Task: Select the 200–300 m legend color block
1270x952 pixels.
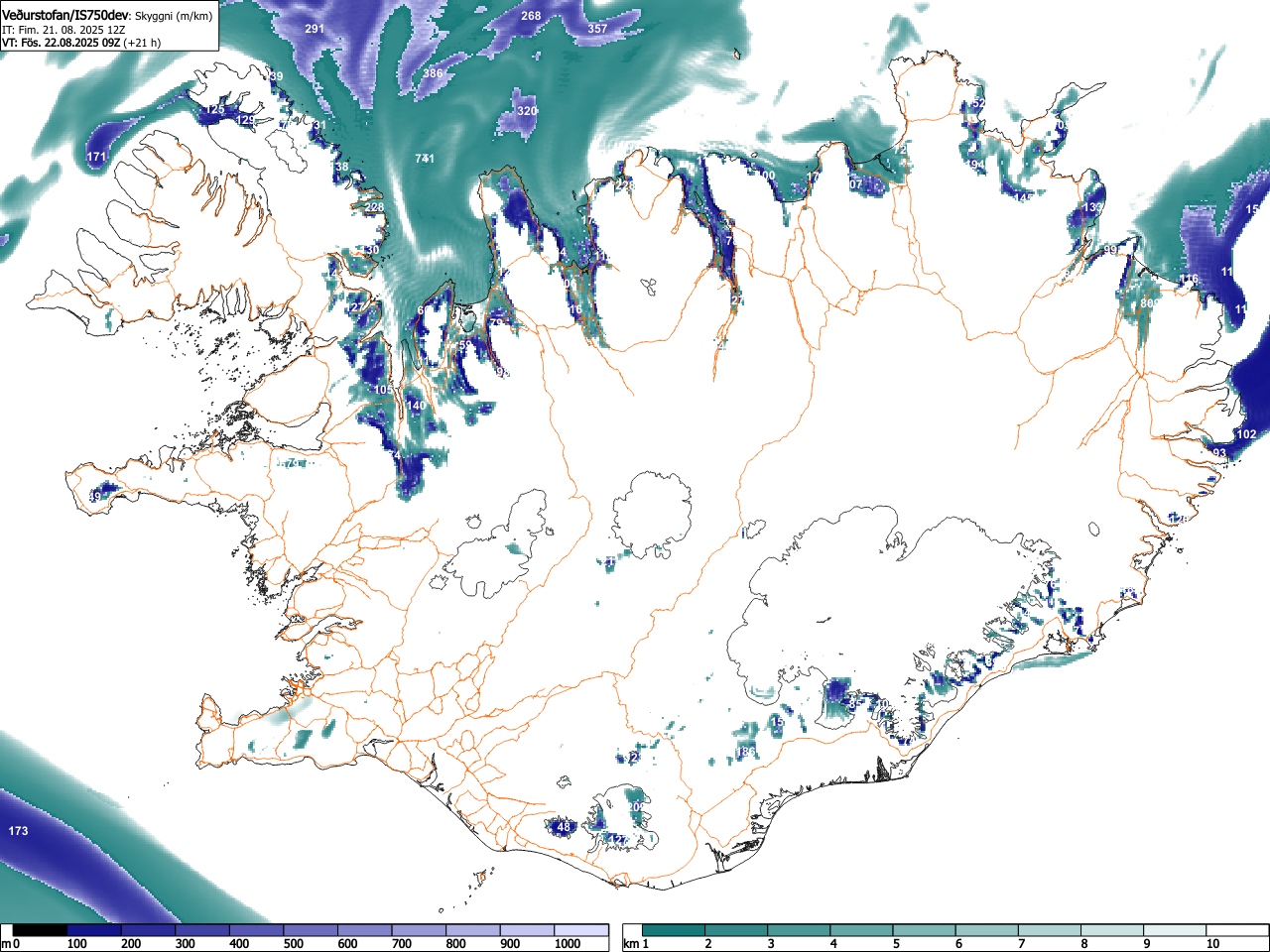Action: pos(149,930)
